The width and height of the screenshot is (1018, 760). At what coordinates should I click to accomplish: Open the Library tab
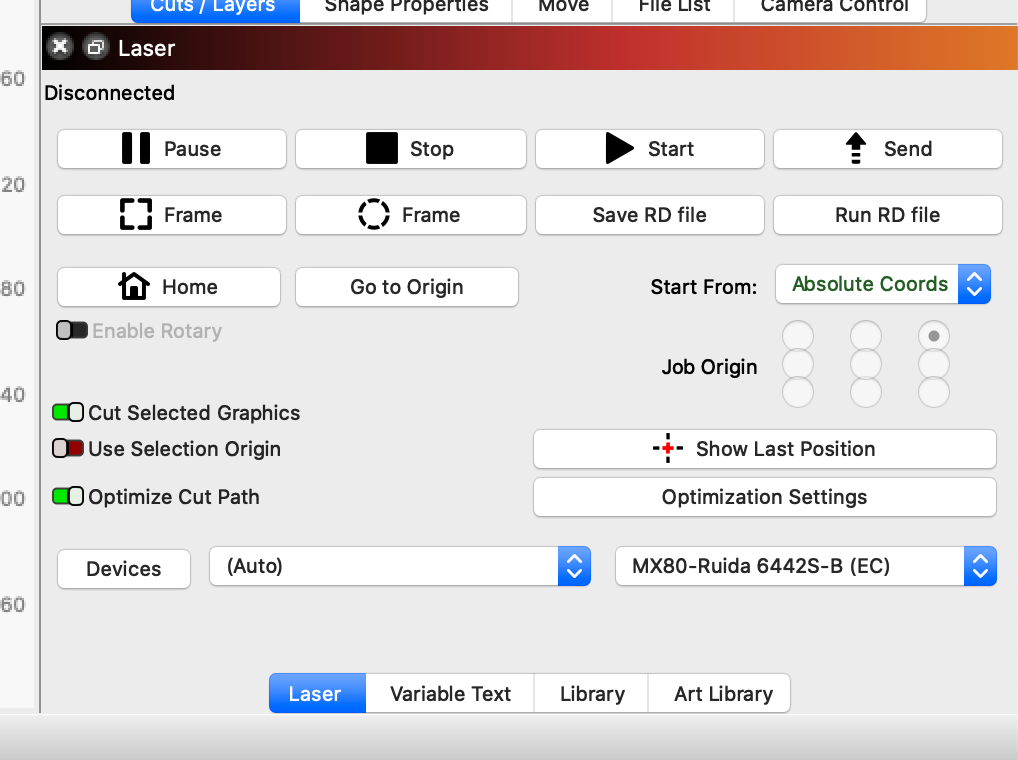pyautogui.click(x=591, y=693)
